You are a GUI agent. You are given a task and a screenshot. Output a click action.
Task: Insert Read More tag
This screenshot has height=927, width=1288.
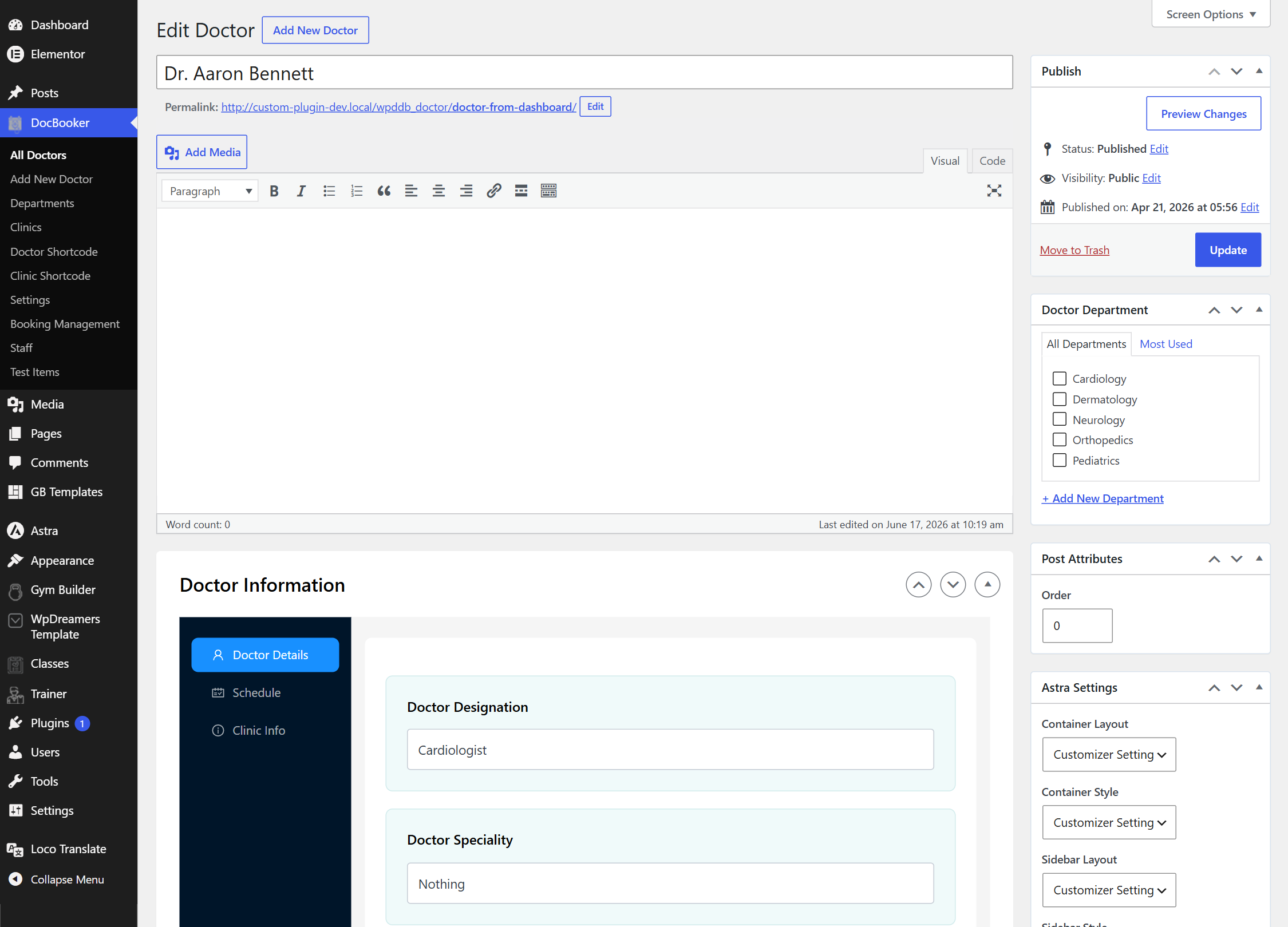(521, 191)
